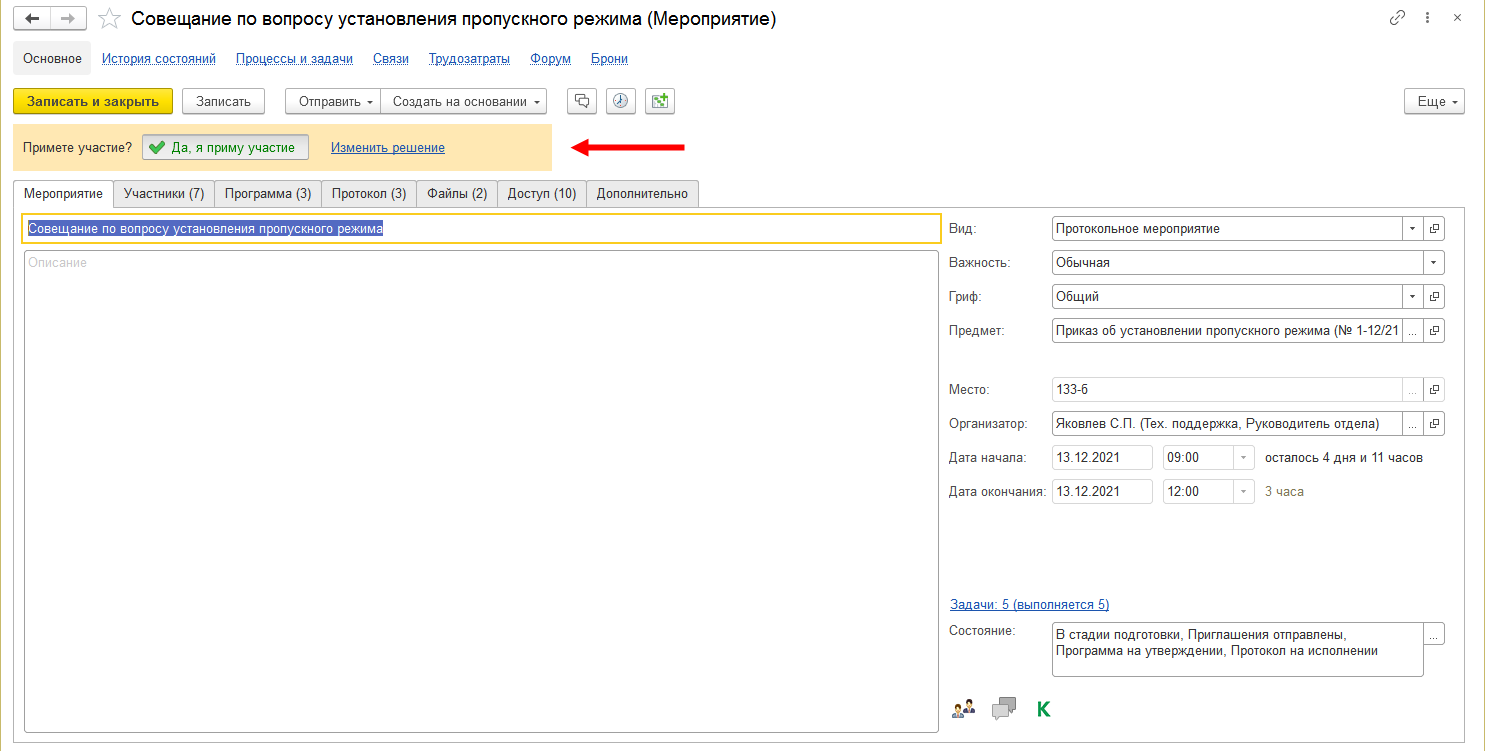Image resolution: width=1485 pixels, height=751 pixels.
Task: Expand the Гриф dropdown list
Action: pyautogui.click(x=1413, y=297)
